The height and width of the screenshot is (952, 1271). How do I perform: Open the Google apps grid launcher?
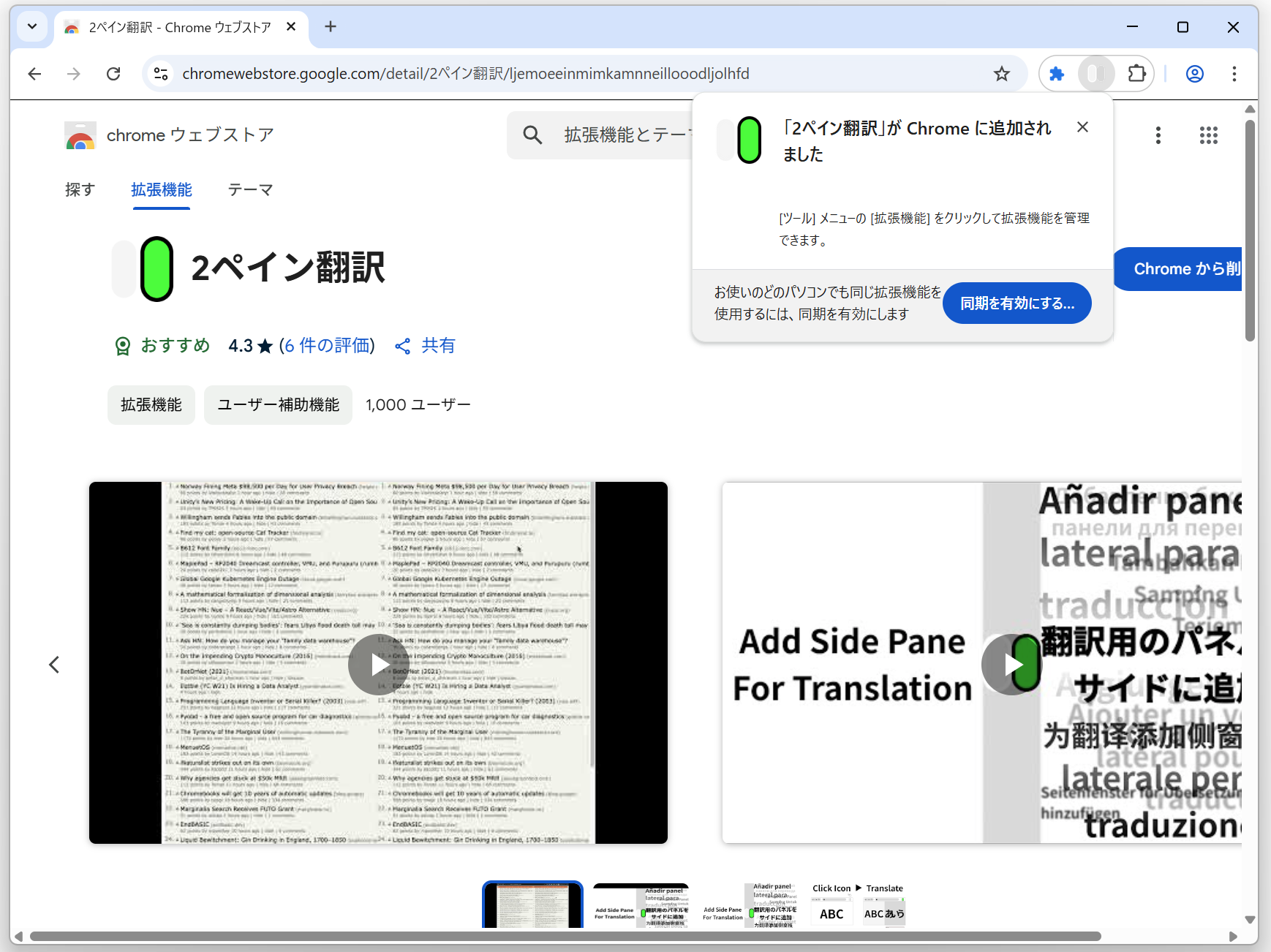tap(1210, 135)
